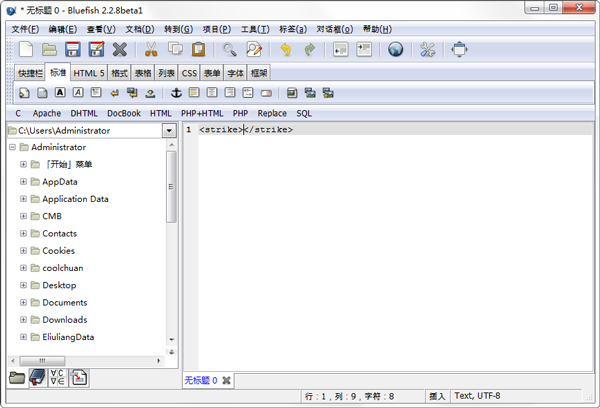Open the 工具(T) menu
Viewport: 600px width, 408px height.
point(255,29)
